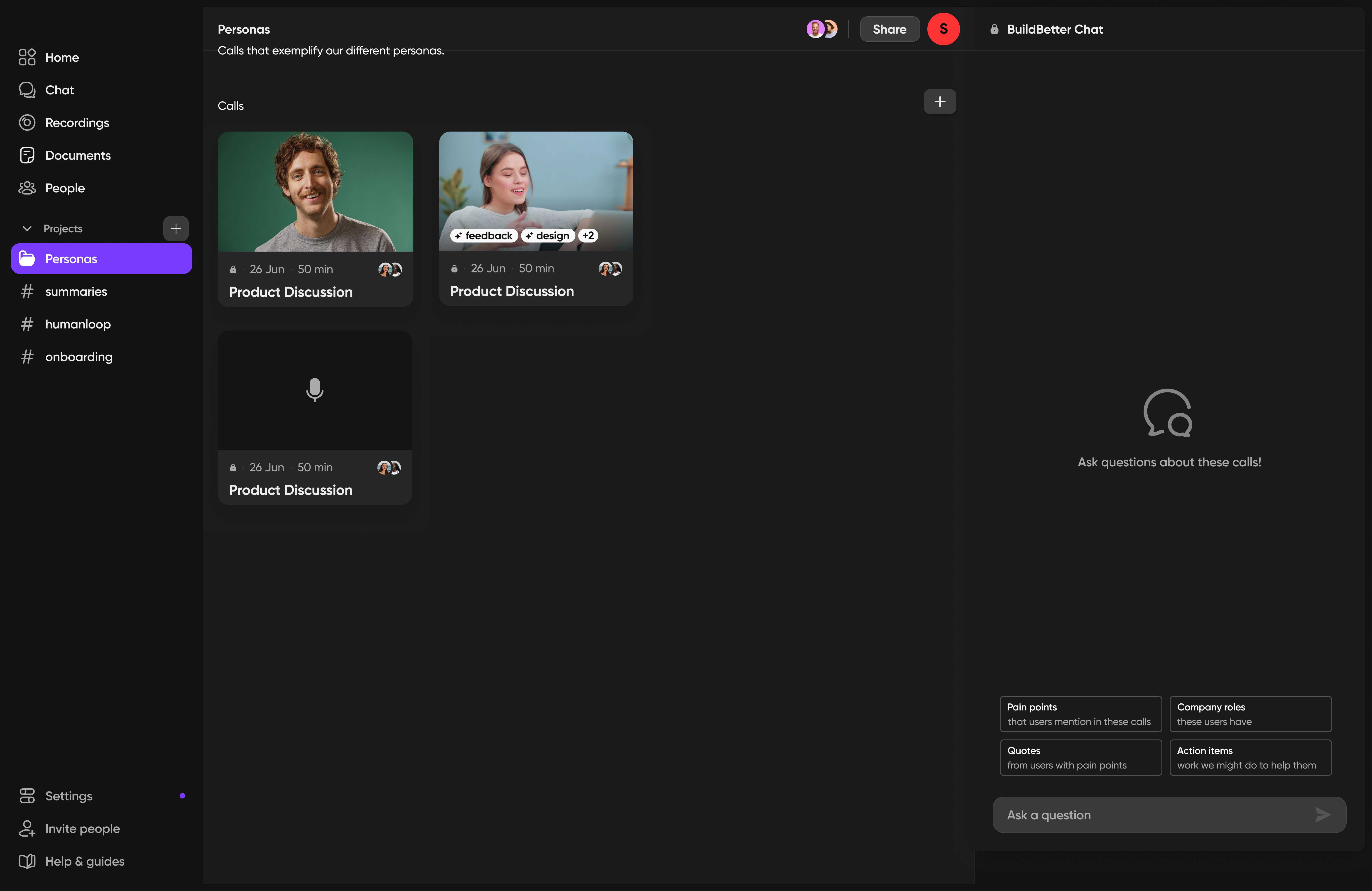Click the Personas page title

pyautogui.click(x=244, y=29)
